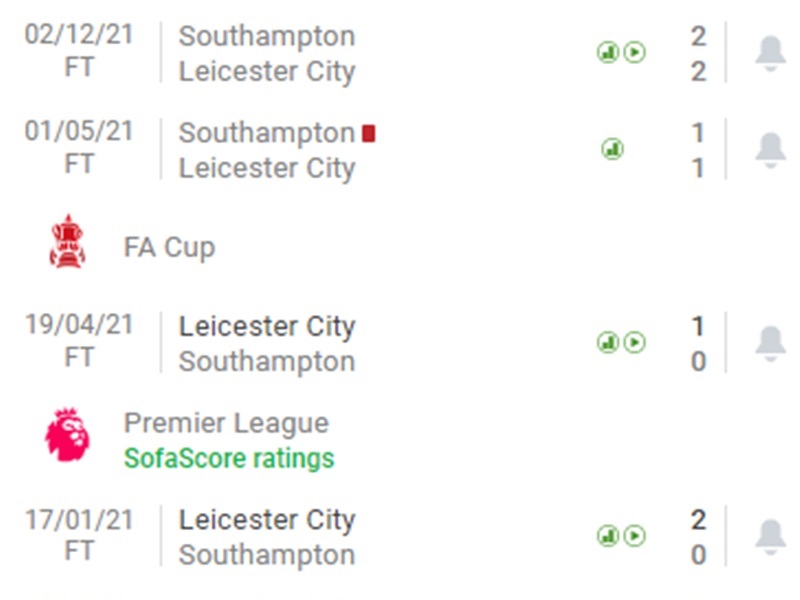Open the SofaScore ratings link
This screenshot has width=800, height=600.
pyautogui.click(x=228, y=459)
